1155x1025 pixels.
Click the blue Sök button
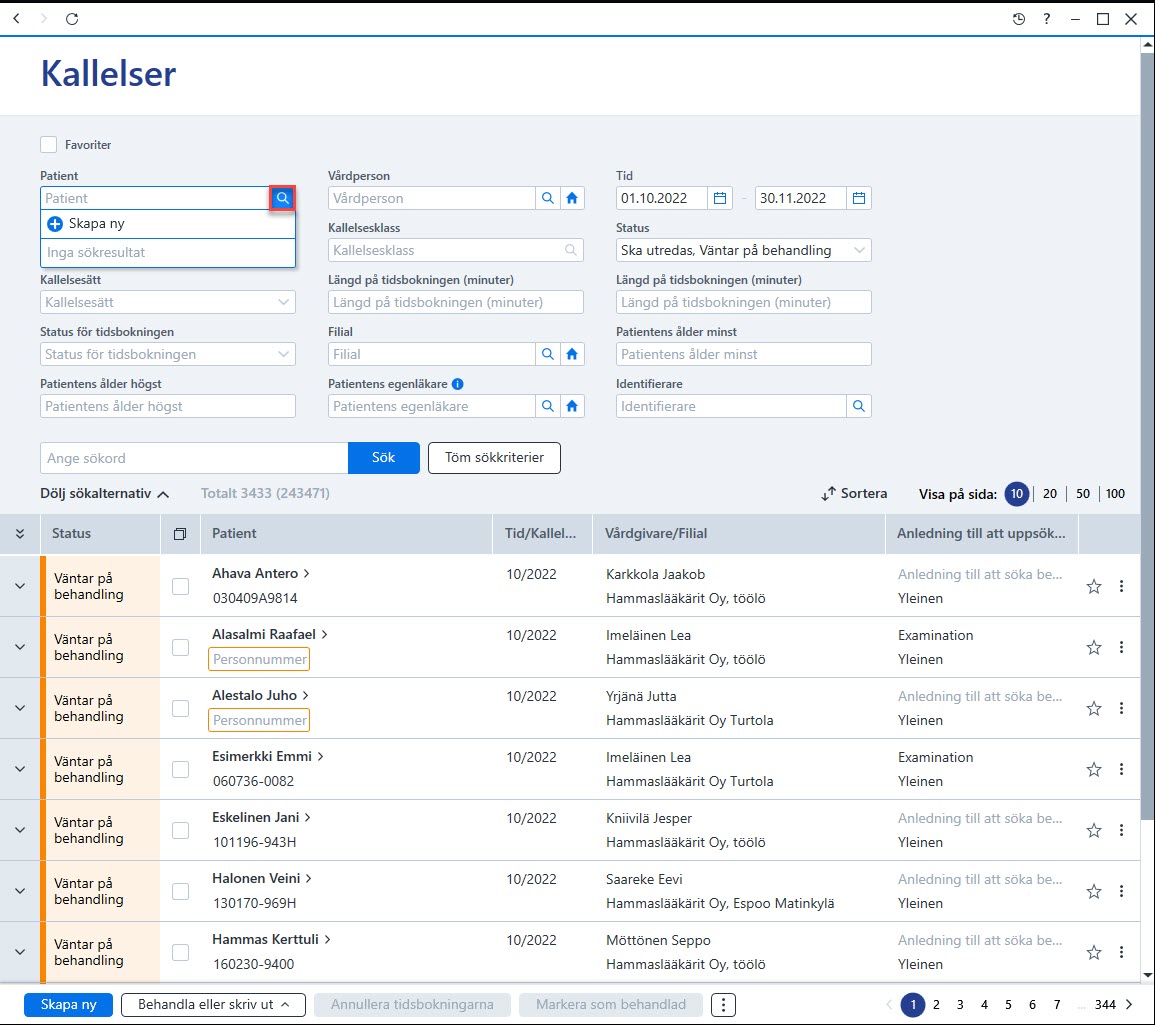[x=384, y=457]
